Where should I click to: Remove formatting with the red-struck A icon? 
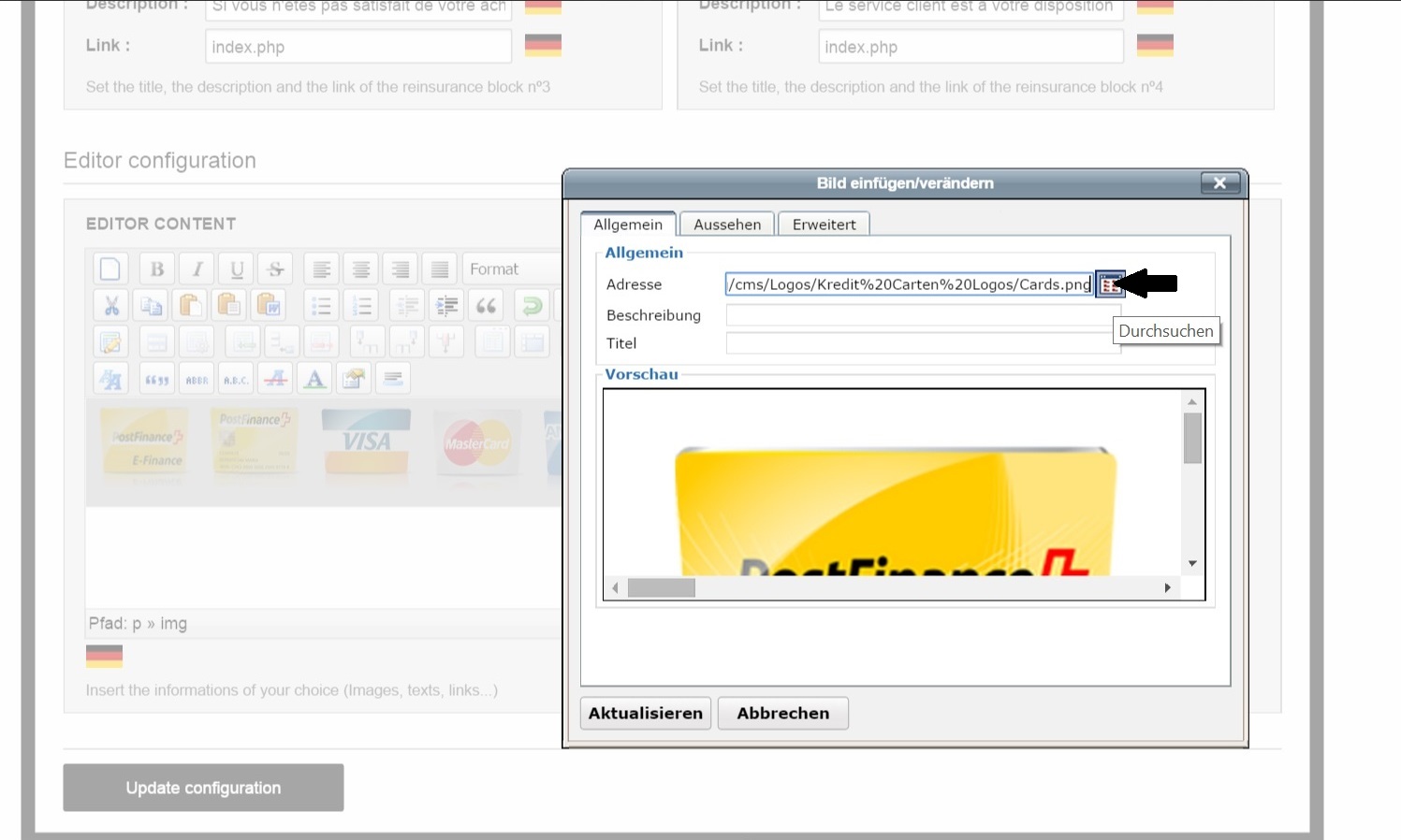point(276,379)
